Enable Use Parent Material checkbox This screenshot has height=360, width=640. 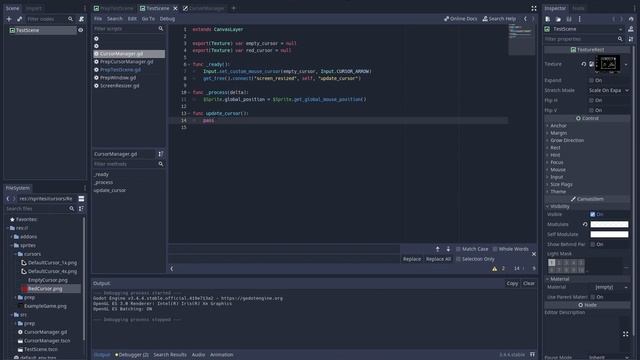click(x=593, y=297)
